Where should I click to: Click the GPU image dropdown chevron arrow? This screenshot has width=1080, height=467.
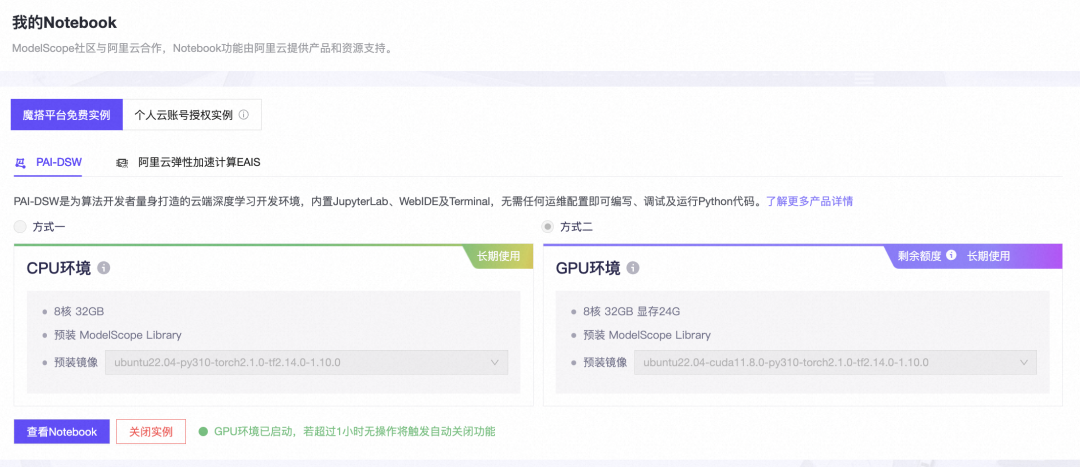pyautogui.click(x=1024, y=362)
